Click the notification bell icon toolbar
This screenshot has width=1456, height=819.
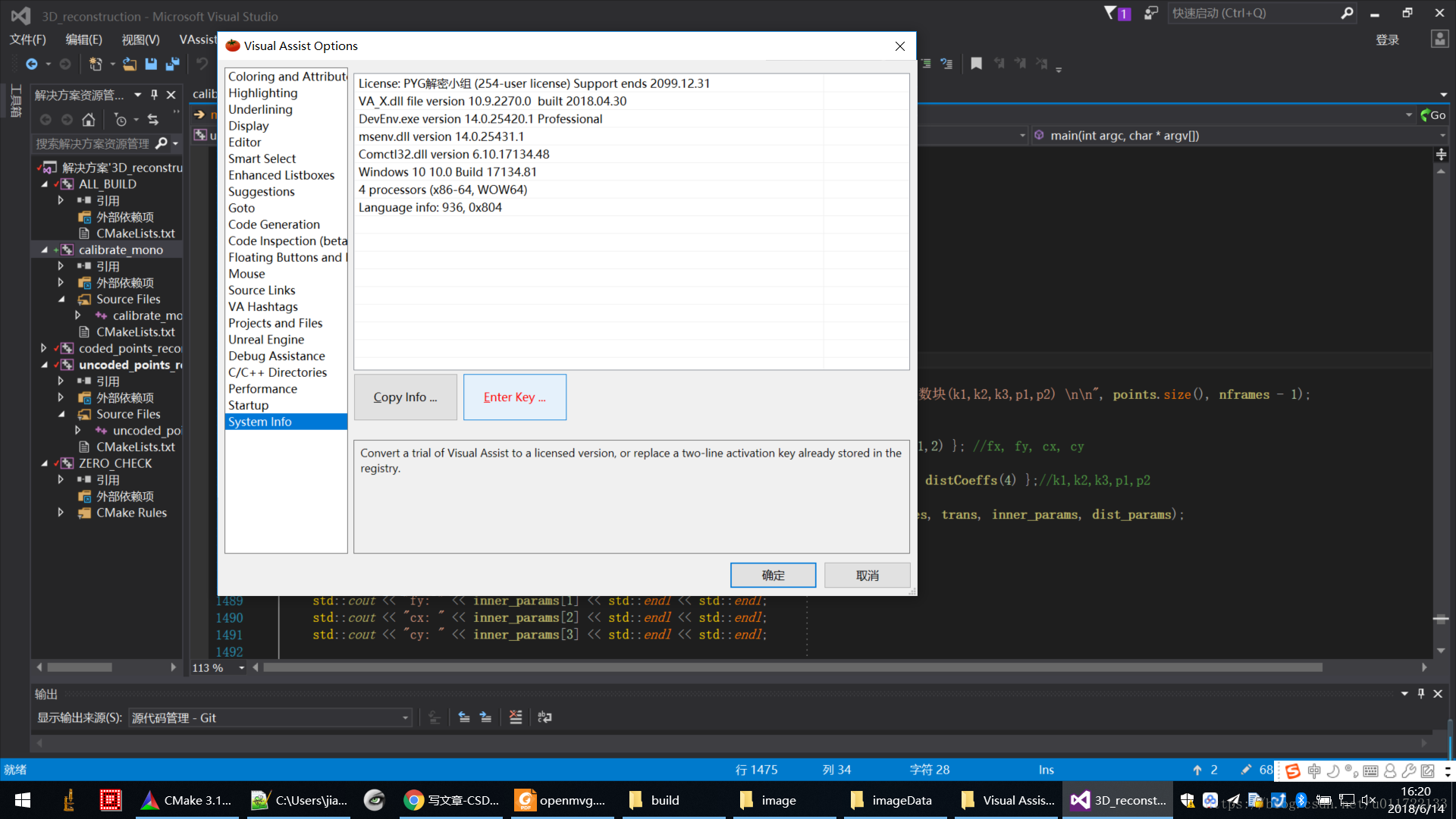pyautogui.click(x=1115, y=13)
